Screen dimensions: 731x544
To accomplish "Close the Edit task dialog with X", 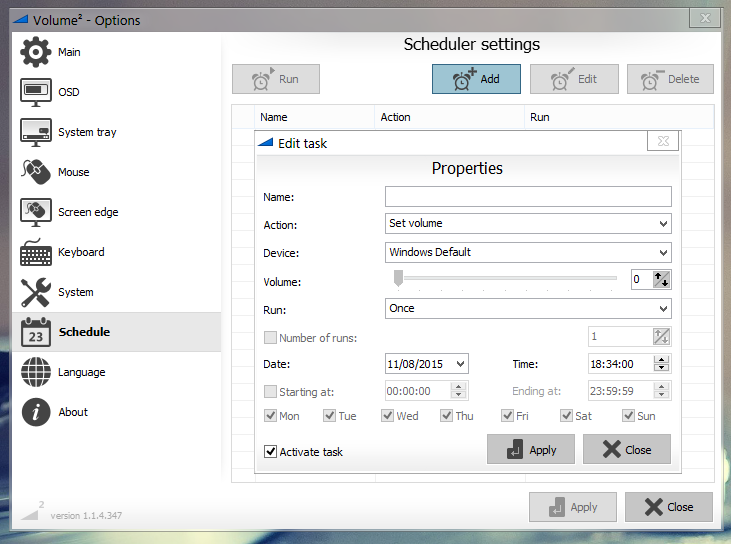I will (663, 141).
